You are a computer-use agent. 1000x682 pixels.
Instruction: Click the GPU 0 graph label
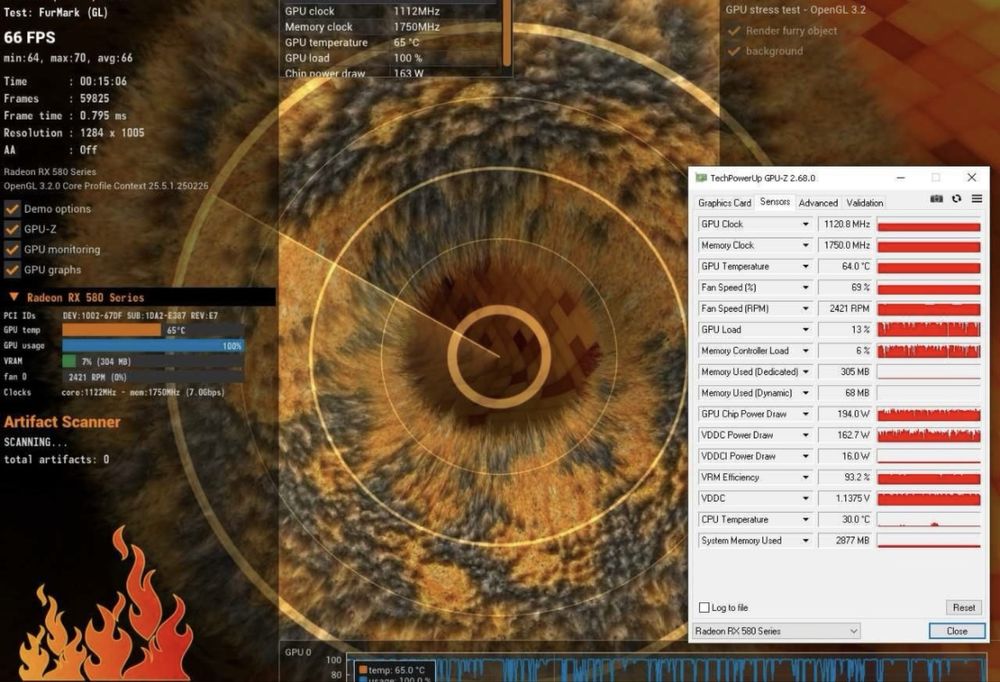point(298,652)
